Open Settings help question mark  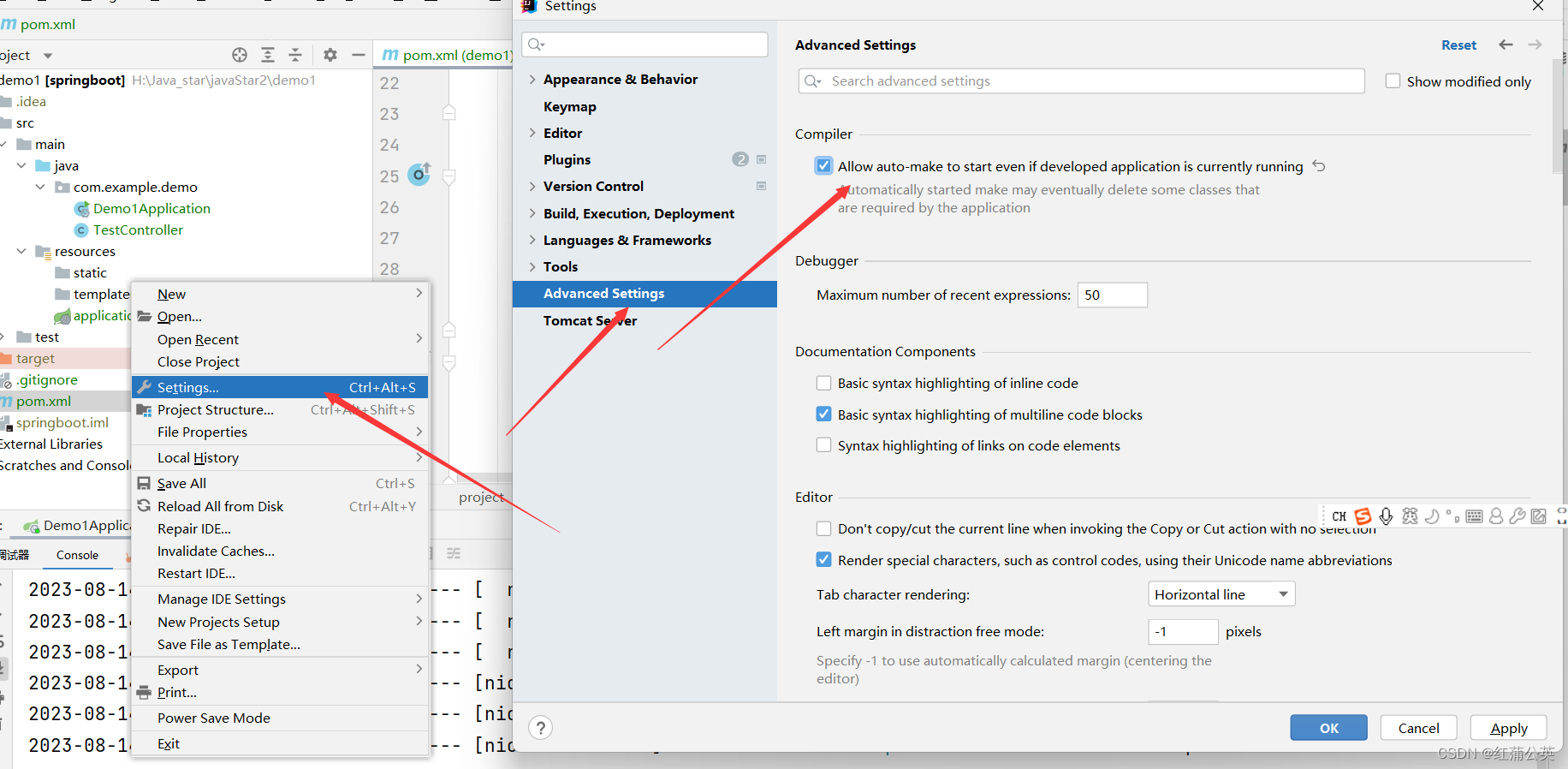540,728
